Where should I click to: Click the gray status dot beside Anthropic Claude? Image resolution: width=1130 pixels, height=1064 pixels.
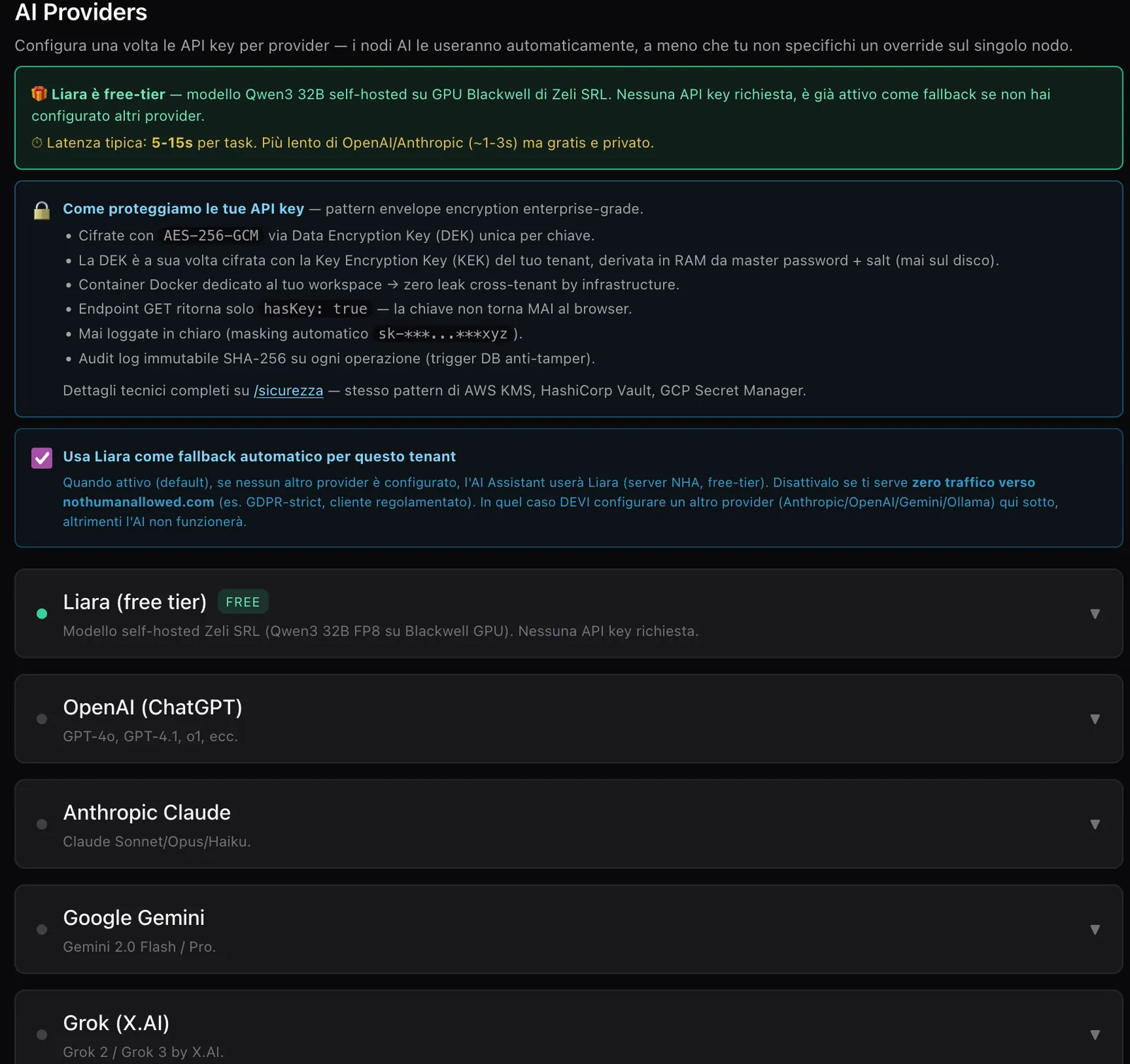(x=42, y=824)
